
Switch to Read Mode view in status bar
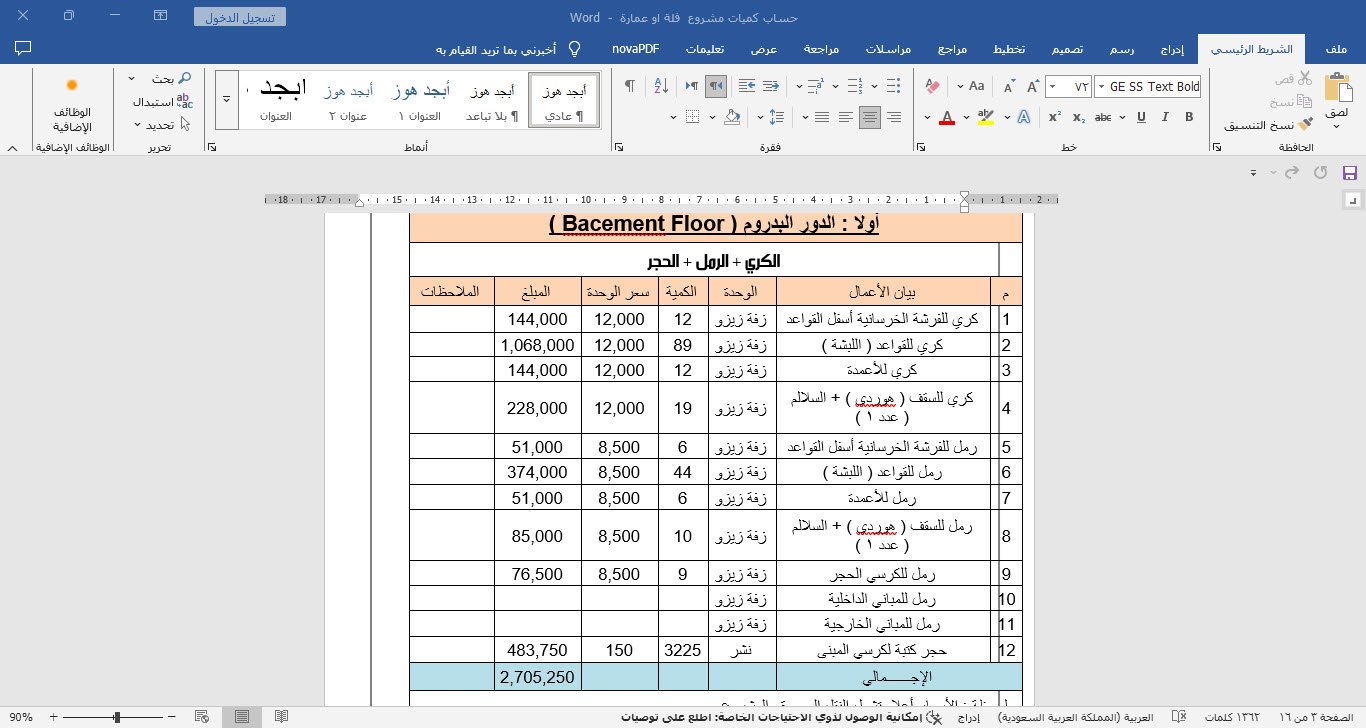(282, 717)
